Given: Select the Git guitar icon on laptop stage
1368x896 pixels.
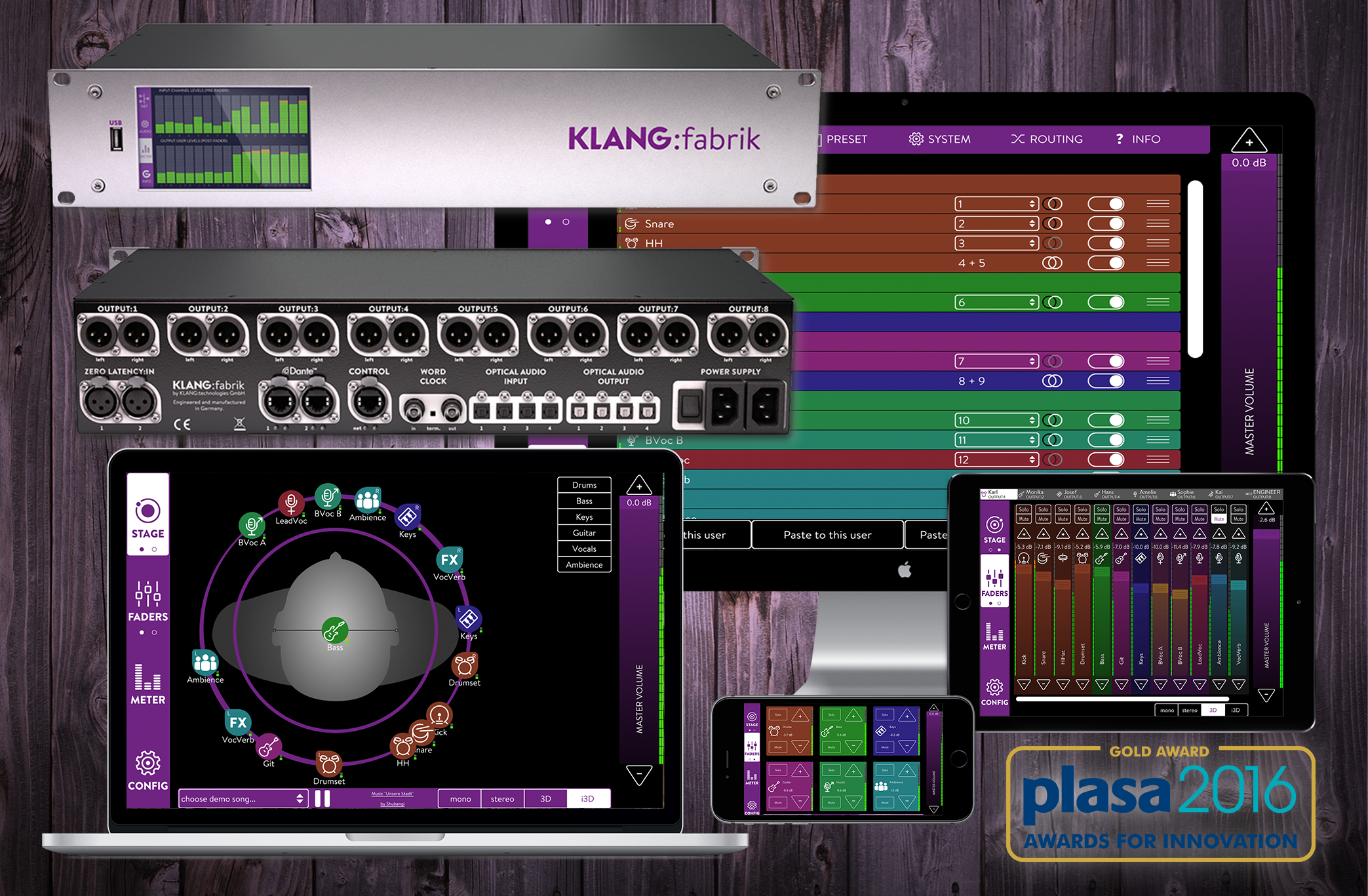Looking at the screenshot, I should click(268, 747).
